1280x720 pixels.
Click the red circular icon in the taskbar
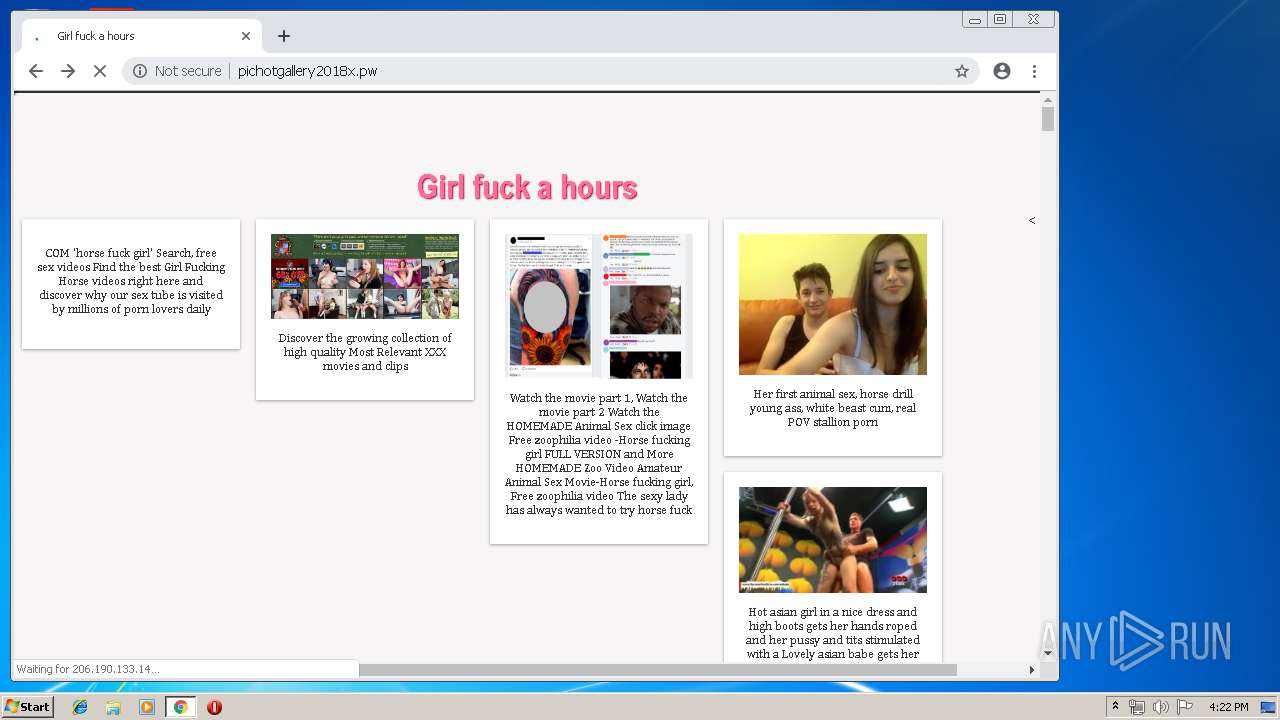[214, 707]
